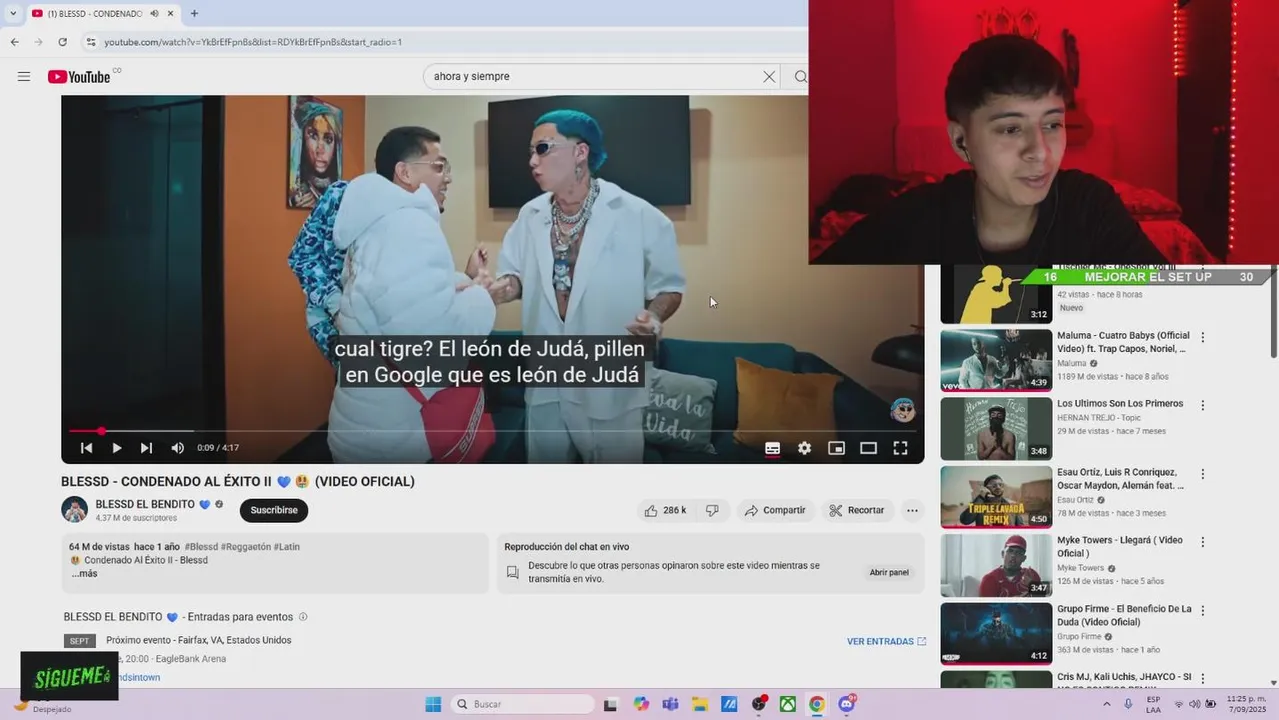1279x720 pixels.
Task: Open Grupo Firme - El Beneficio De La Duda thumbnail
Action: coord(996,633)
